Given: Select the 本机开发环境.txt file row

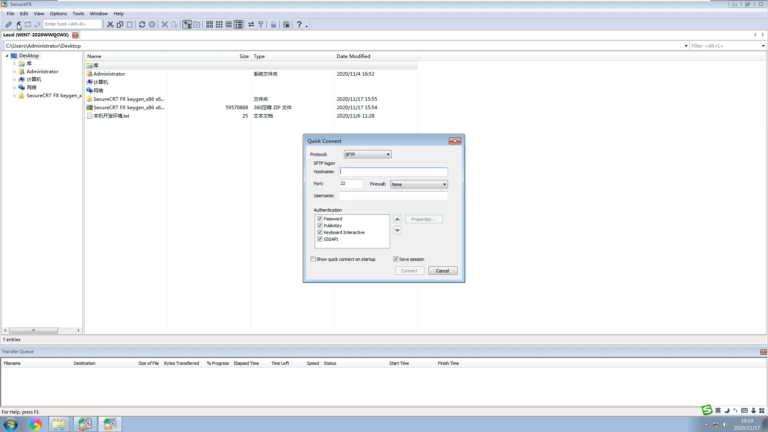Looking at the screenshot, I should (x=251, y=116).
